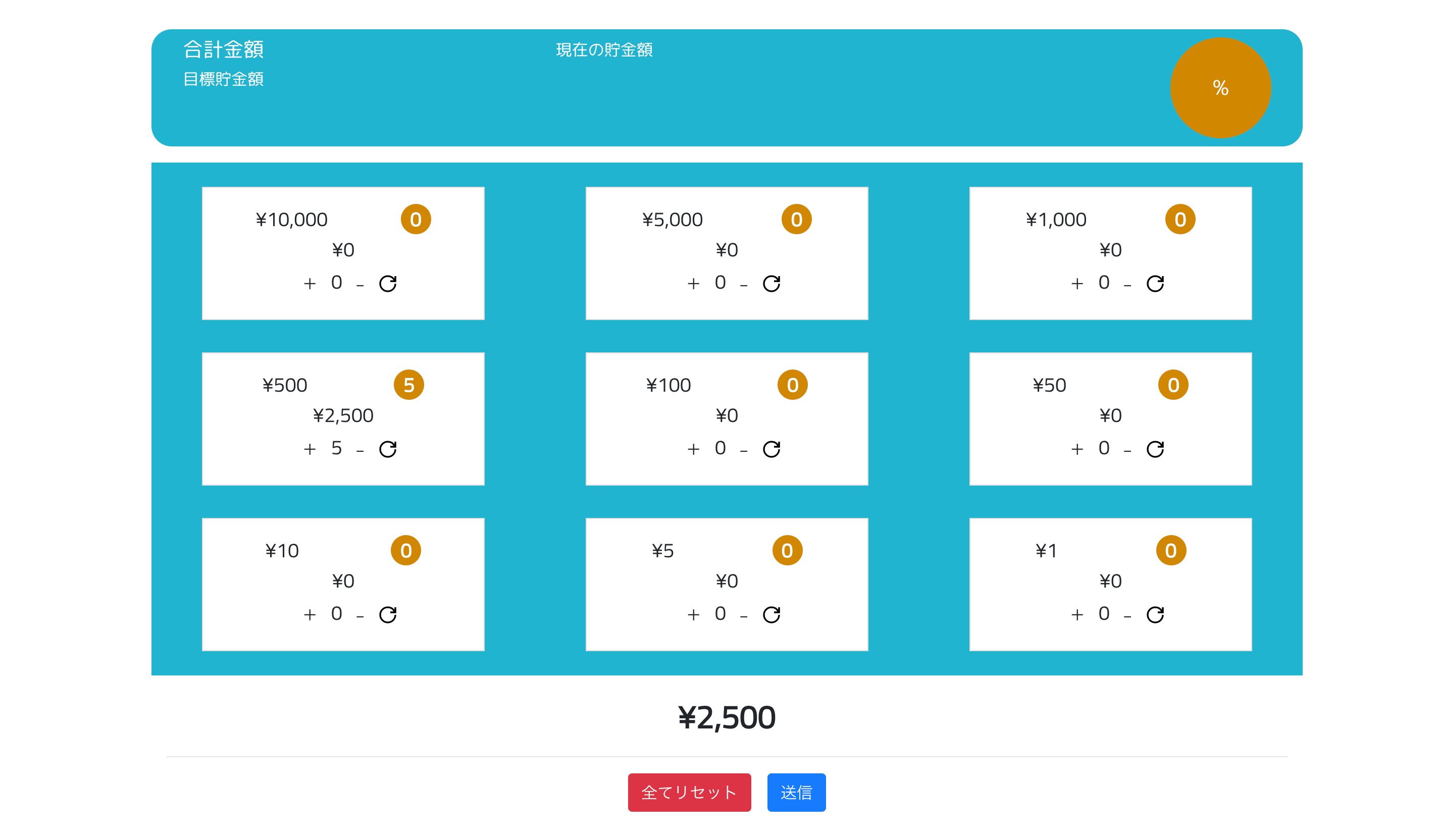Image resolution: width=1439 pixels, height=840 pixels.
Task: Add one ¥50 coin using the plus
Action: click(x=1077, y=449)
